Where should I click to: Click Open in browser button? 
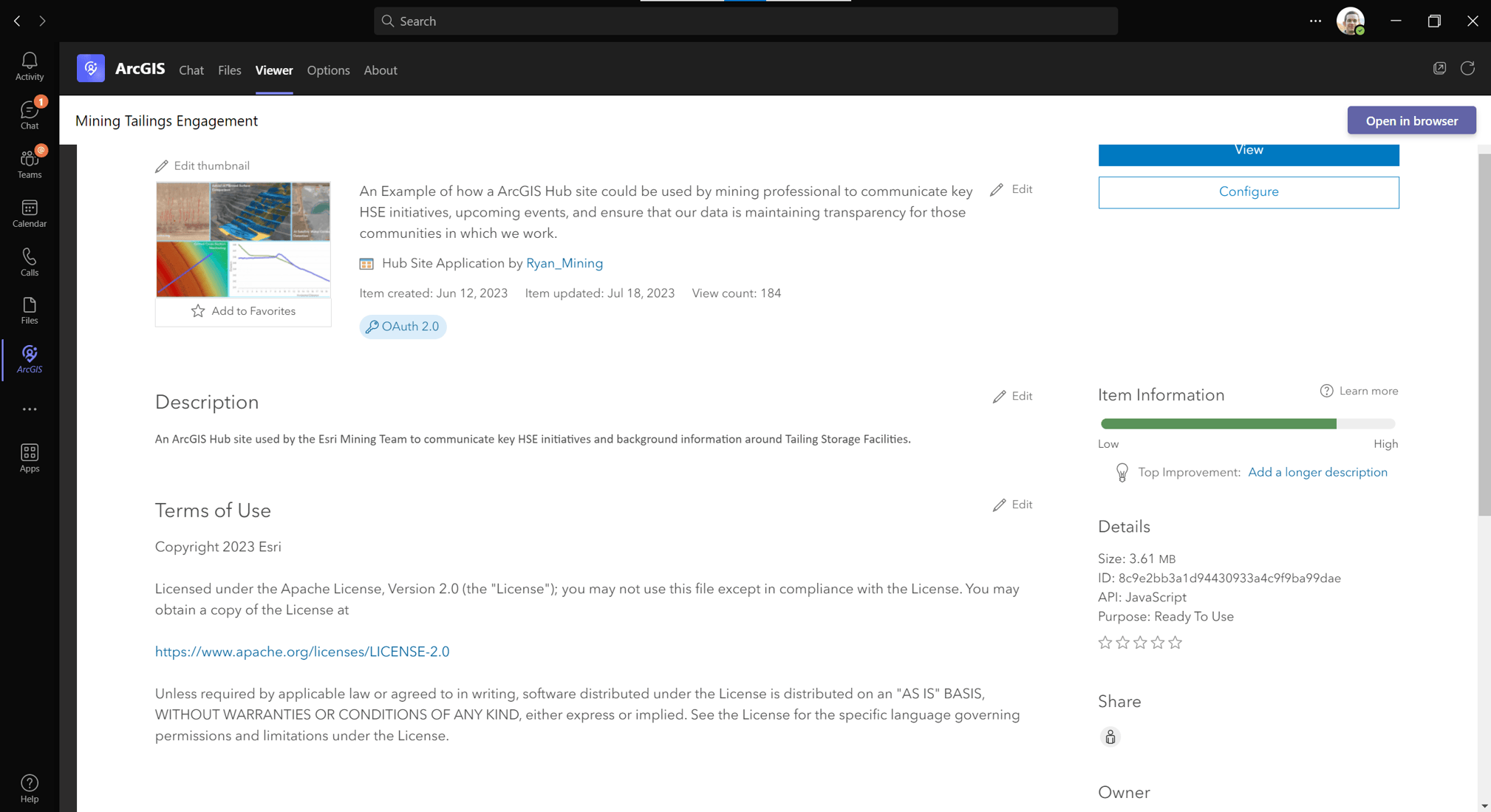(x=1411, y=120)
